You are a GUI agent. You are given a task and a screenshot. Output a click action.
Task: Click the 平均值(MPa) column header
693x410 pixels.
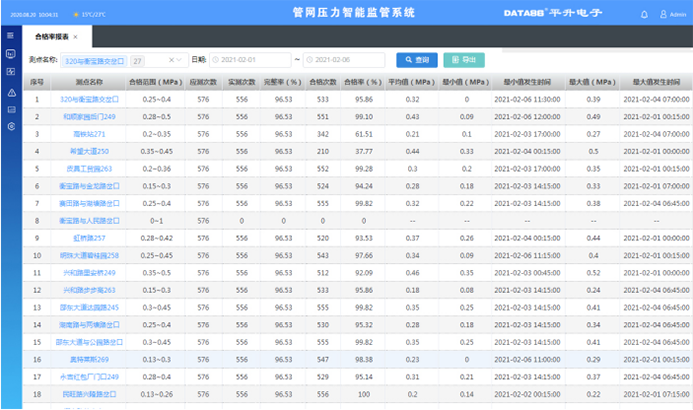point(412,82)
